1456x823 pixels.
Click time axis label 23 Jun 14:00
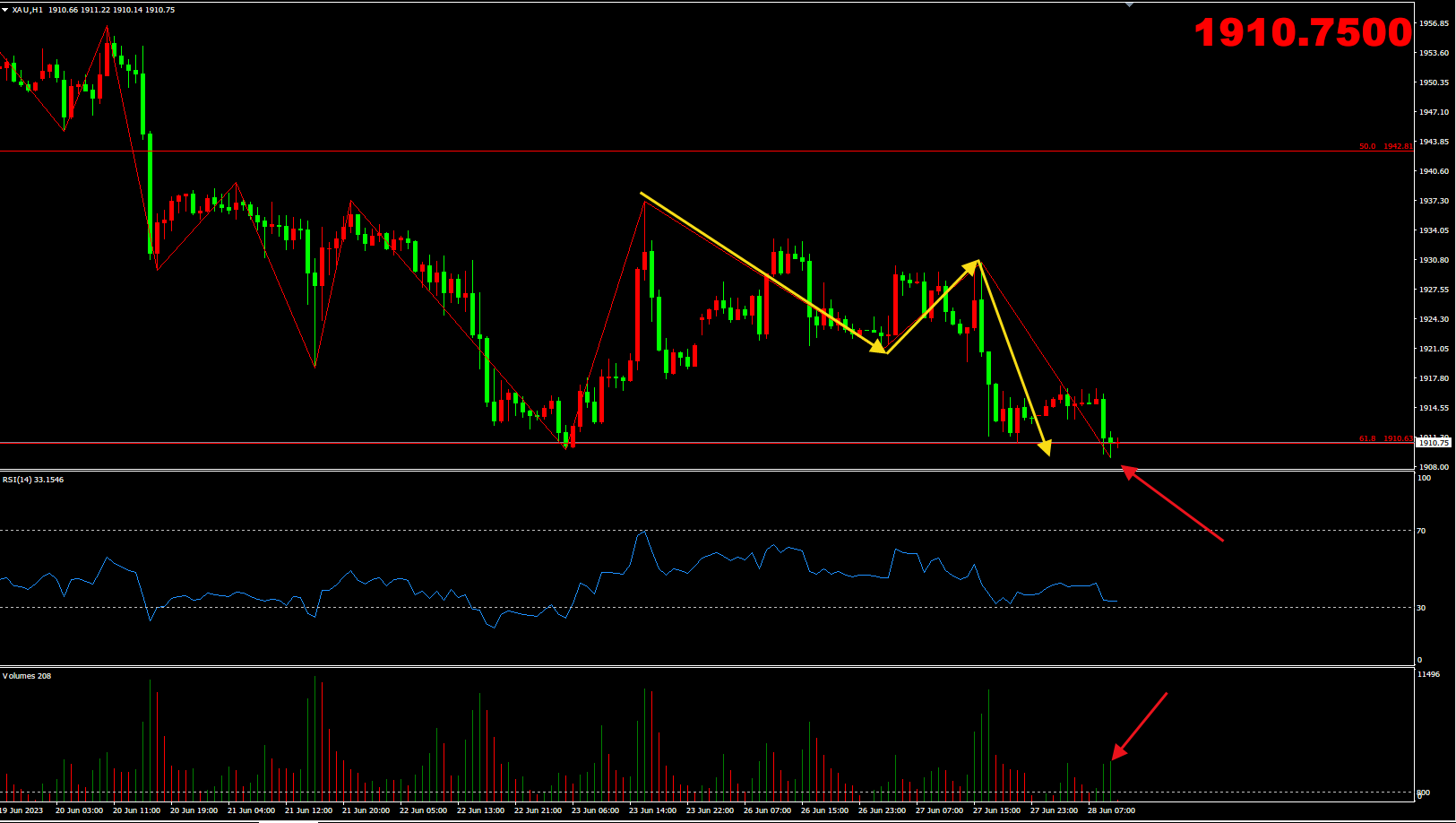click(652, 810)
